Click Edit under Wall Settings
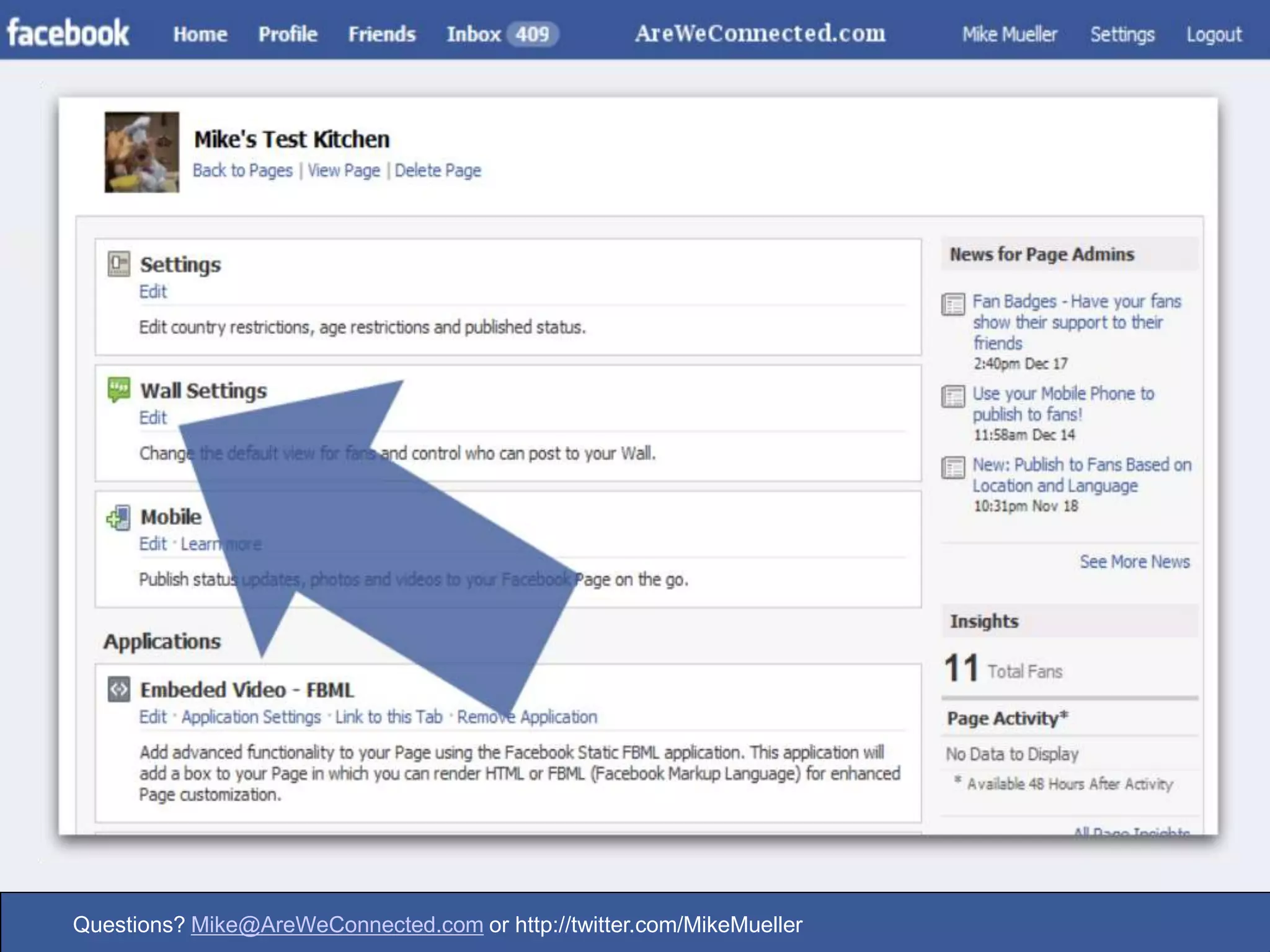Viewport: 1270px width, 952px height. click(153, 418)
